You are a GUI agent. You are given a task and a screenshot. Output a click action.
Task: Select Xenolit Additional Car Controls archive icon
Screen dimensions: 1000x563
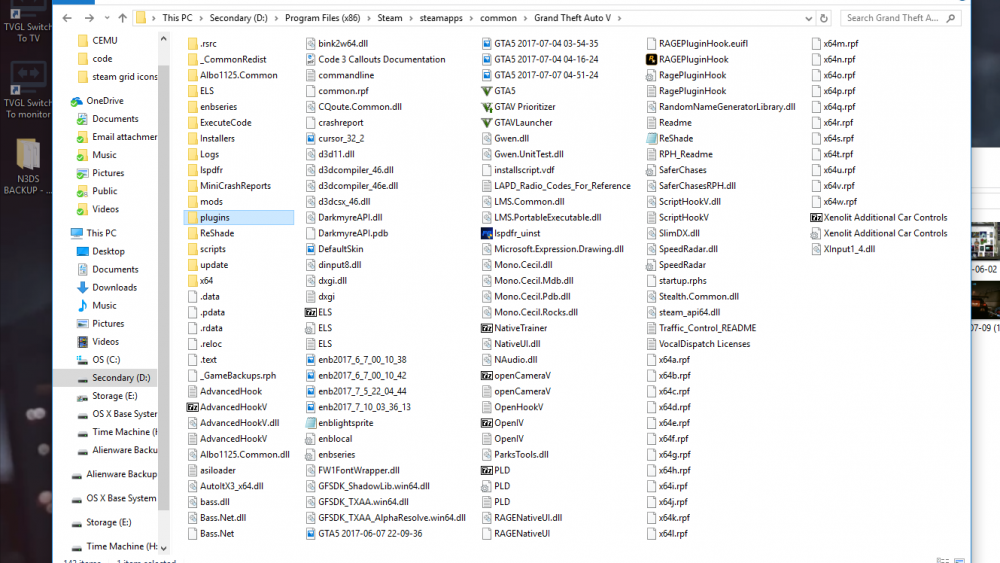point(816,217)
